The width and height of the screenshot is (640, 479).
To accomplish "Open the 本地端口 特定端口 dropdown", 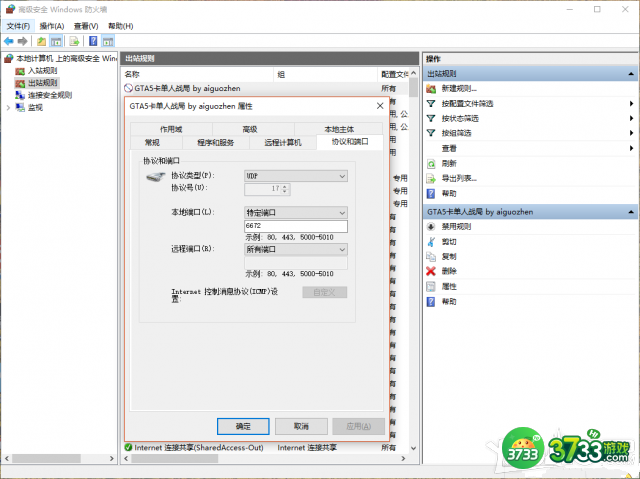I will click(x=296, y=213).
